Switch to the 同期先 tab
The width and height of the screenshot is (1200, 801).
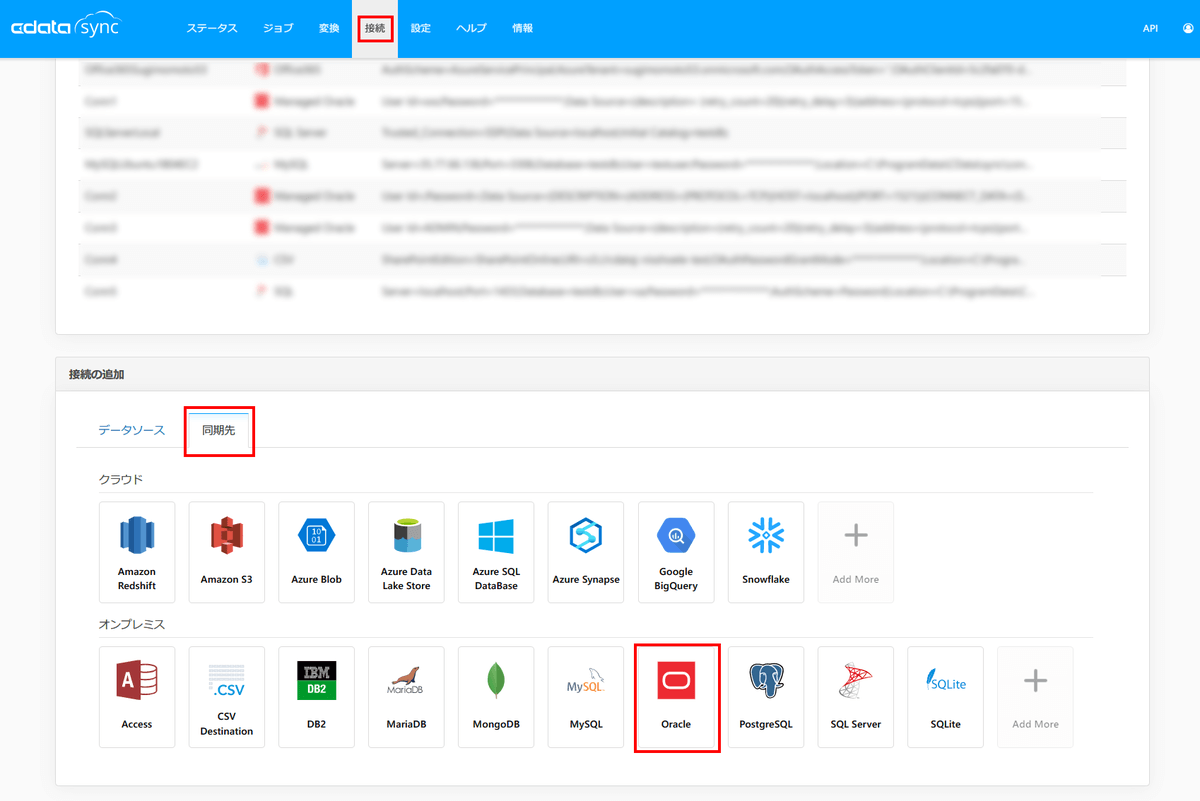click(x=219, y=430)
